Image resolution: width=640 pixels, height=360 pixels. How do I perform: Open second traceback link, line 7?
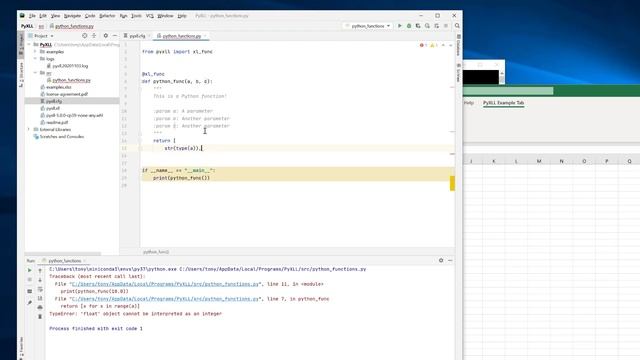[x=165, y=299]
